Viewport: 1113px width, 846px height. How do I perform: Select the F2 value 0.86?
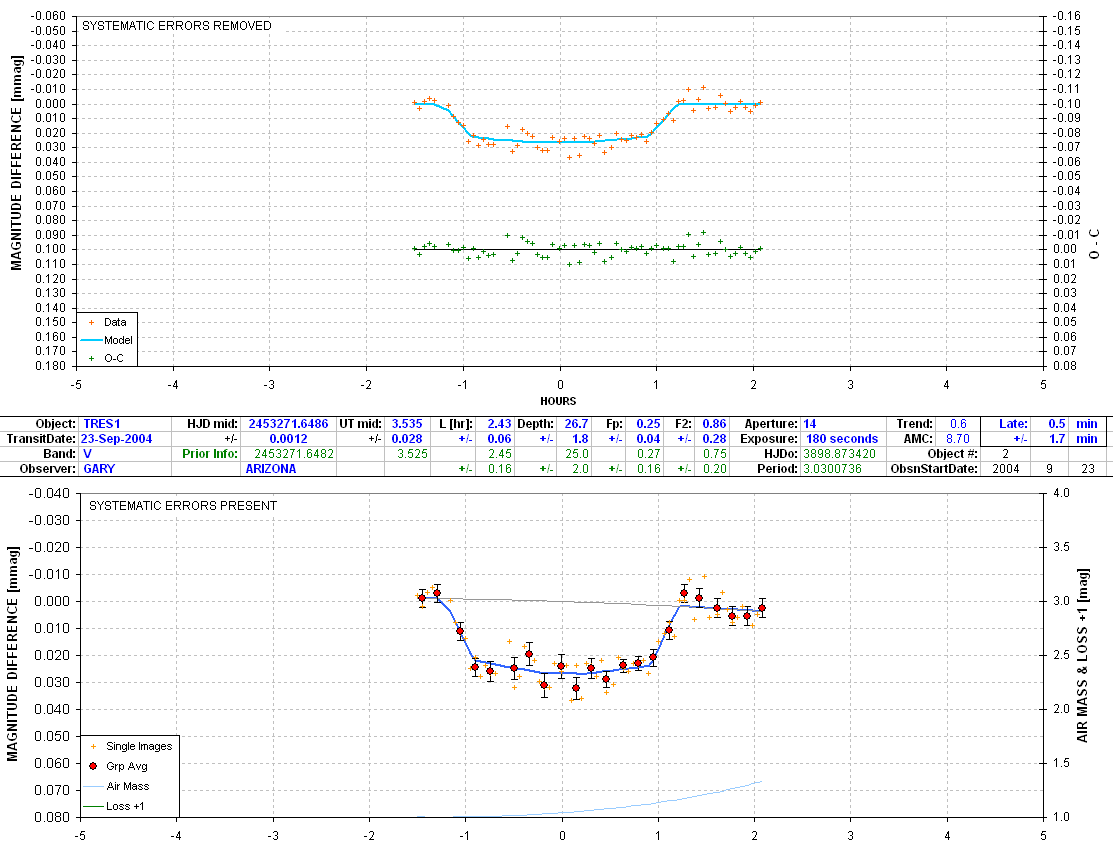(714, 424)
